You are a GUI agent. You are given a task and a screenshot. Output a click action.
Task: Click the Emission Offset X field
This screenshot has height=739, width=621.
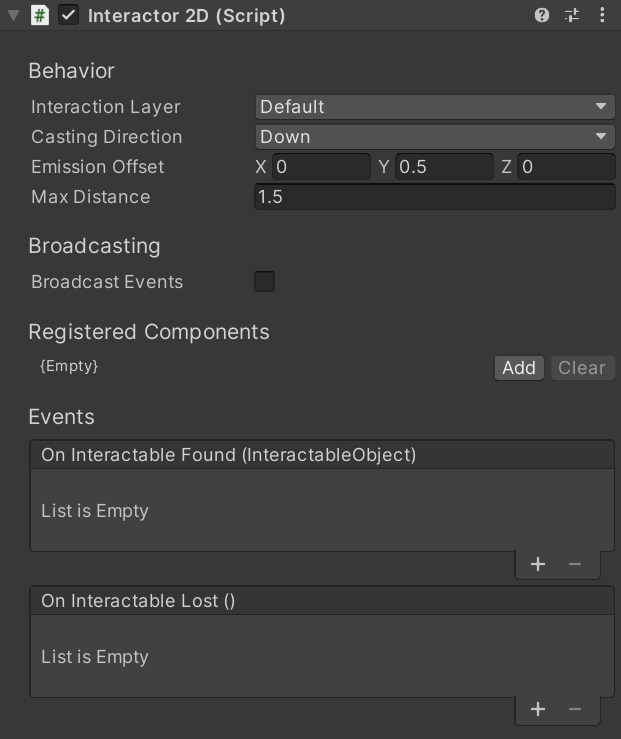(x=321, y=167)
